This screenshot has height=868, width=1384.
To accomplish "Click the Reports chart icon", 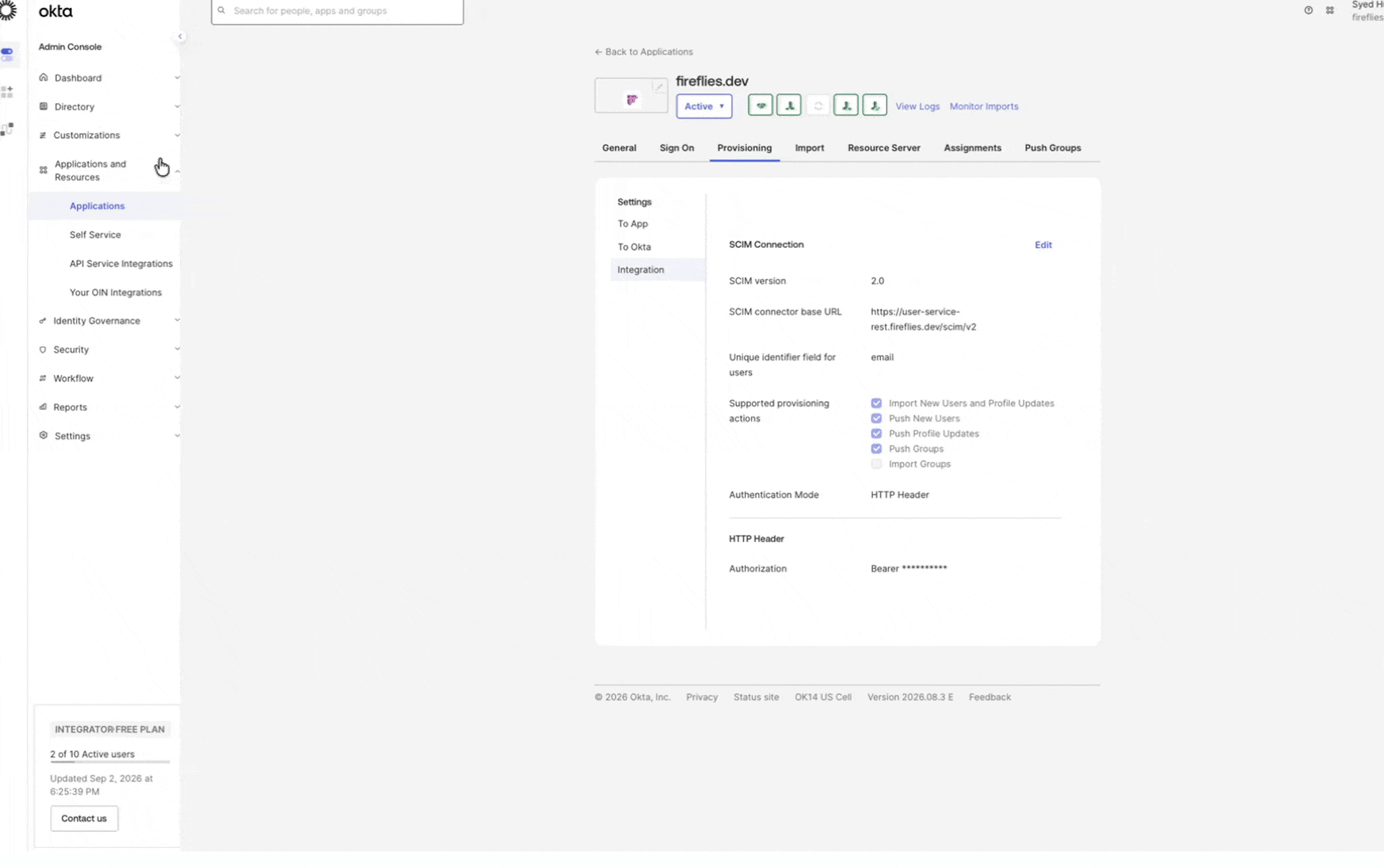I will click(x=43, y=408).
